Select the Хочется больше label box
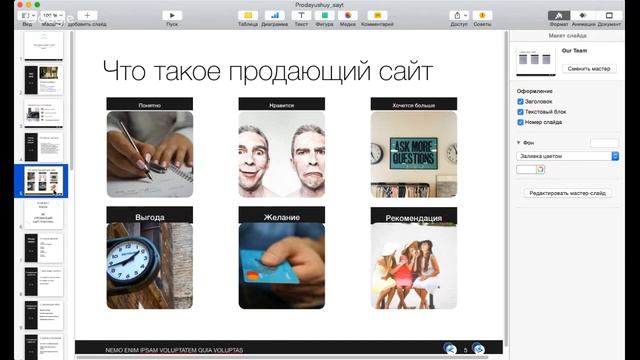 point(414,104)
